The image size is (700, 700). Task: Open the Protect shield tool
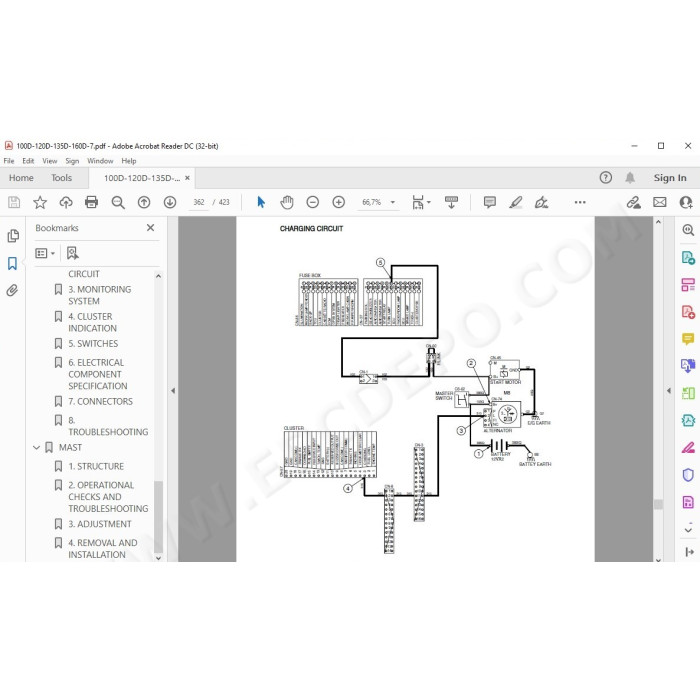tap(688, 475)
